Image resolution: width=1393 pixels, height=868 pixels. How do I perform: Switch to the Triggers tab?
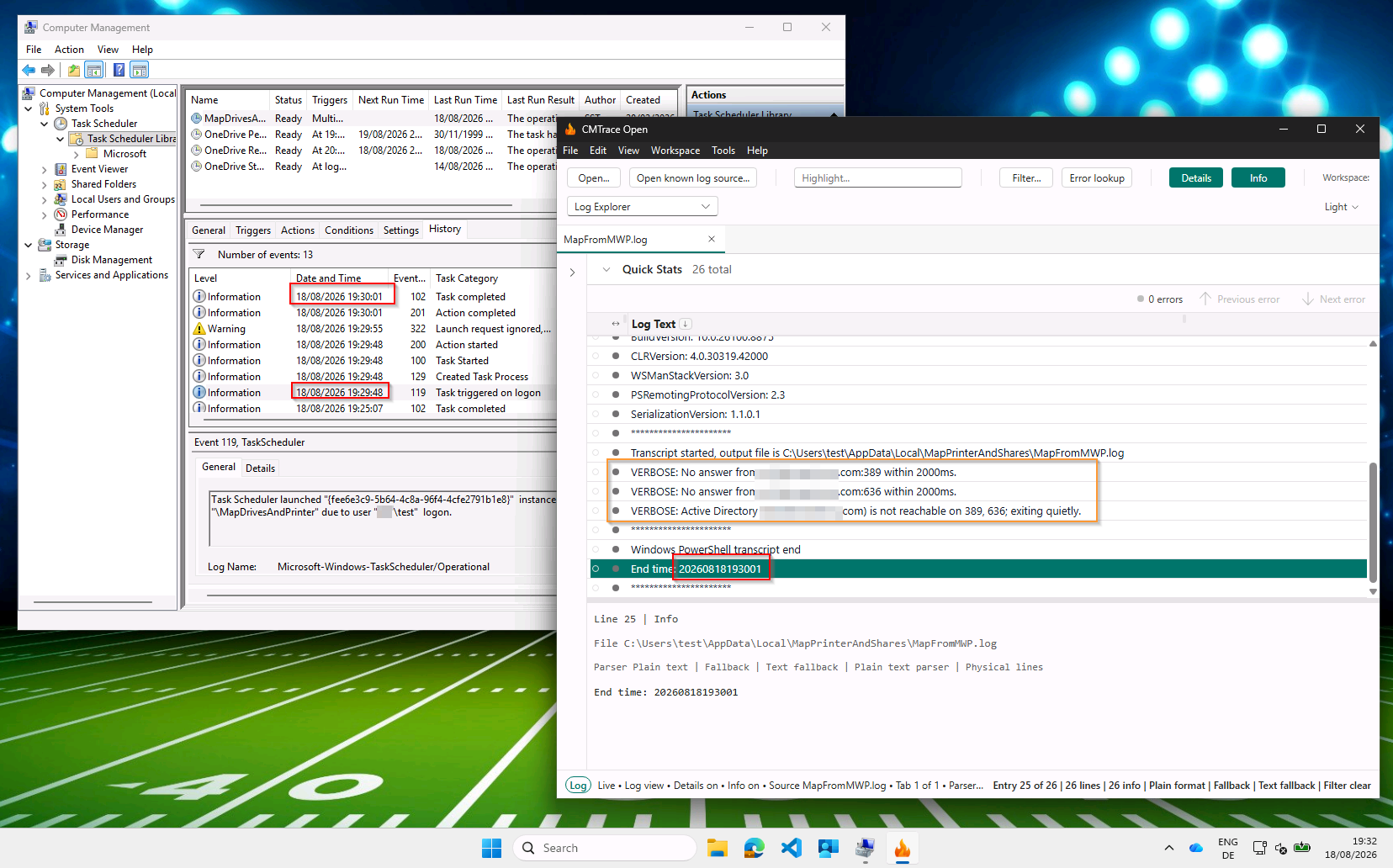click(x=252, y=230)
